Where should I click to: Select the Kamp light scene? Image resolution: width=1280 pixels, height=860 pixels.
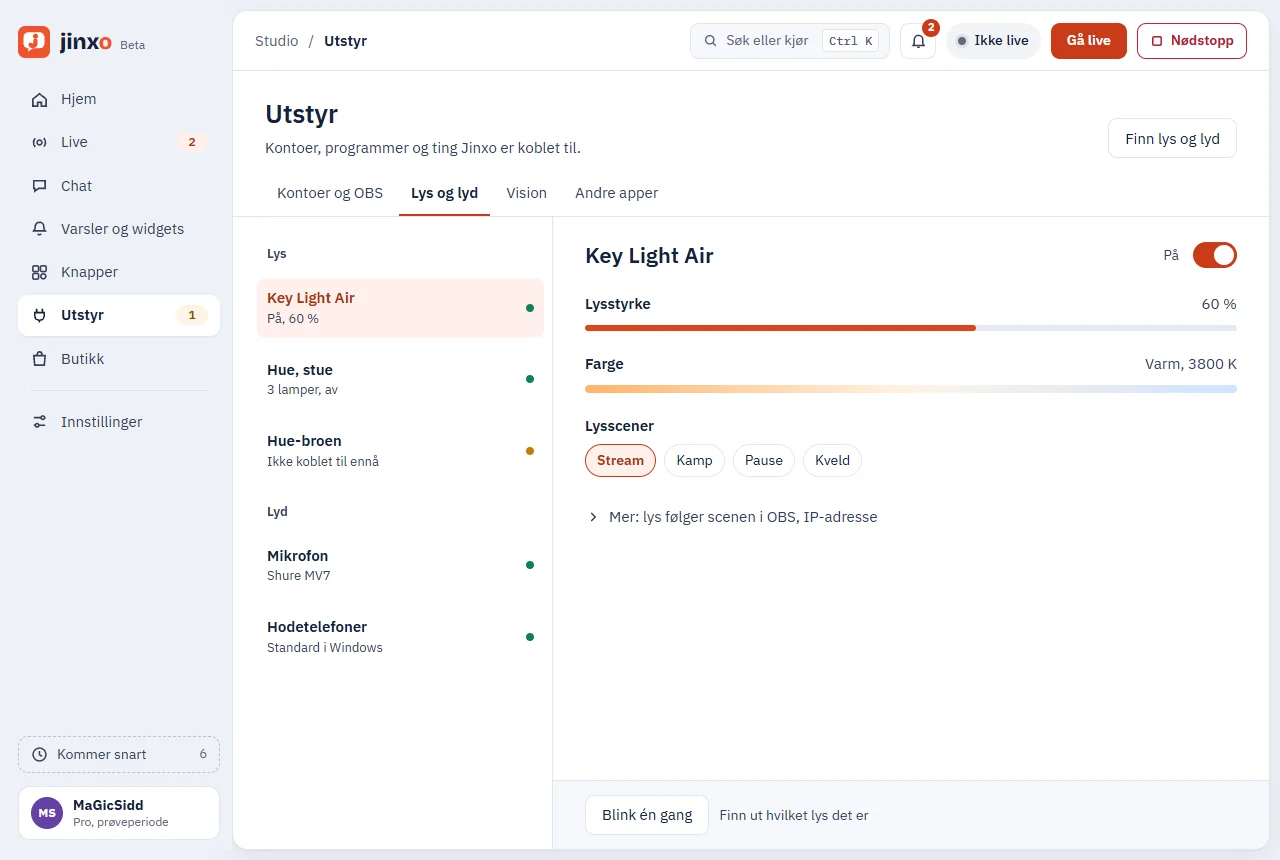point(694,460)
